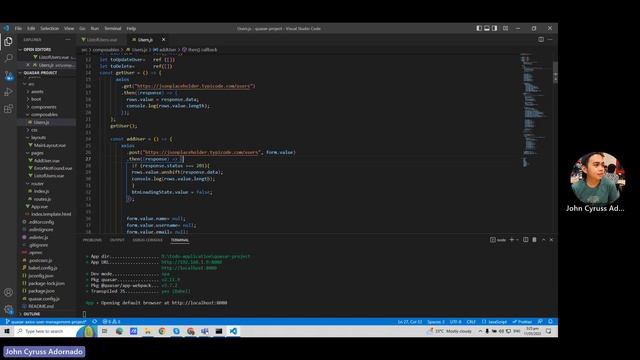
Task: Click the Prettier status bar item
Action: (522, 322)
